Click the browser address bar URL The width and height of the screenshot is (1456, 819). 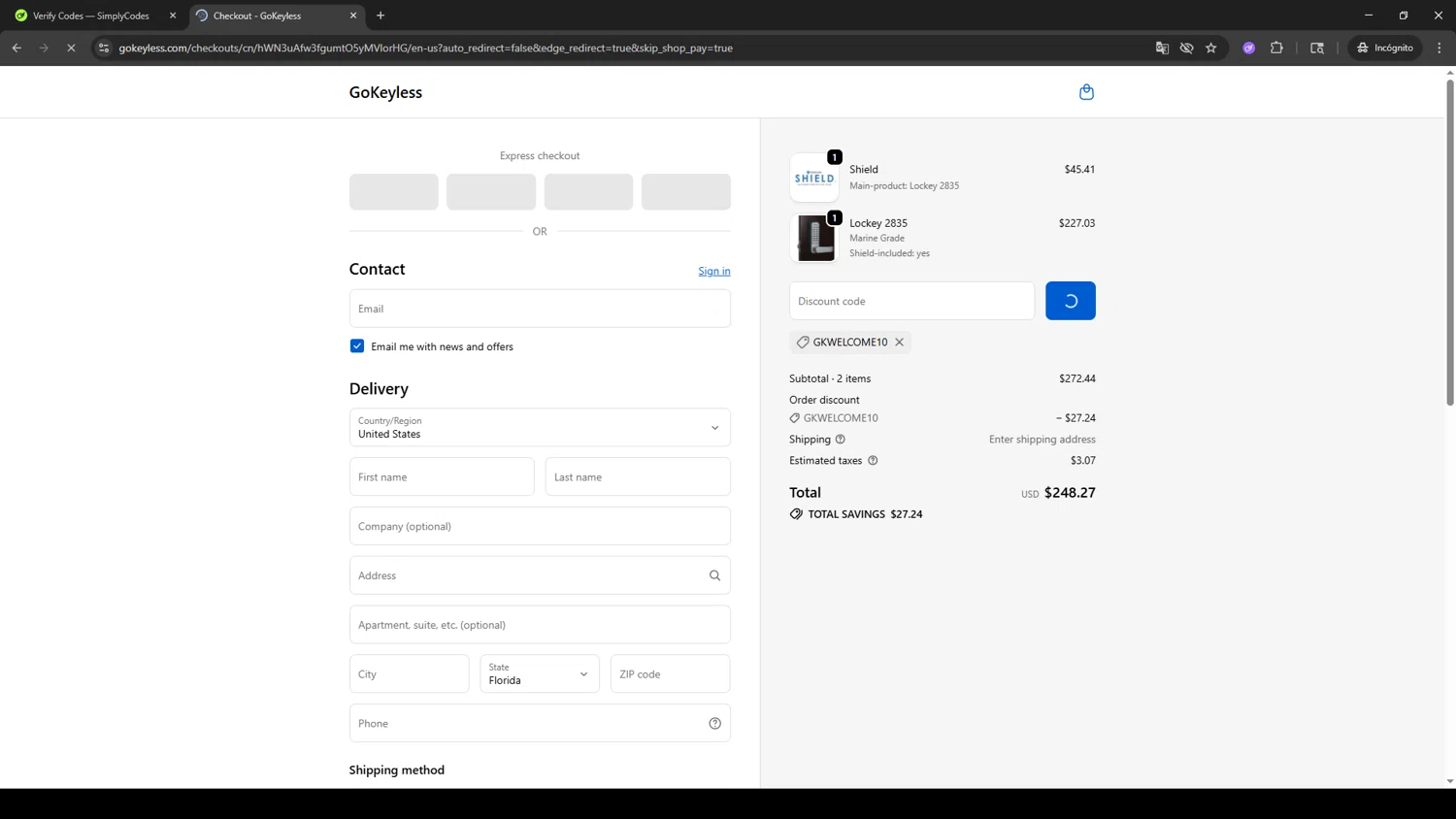[x=426, y=48]
